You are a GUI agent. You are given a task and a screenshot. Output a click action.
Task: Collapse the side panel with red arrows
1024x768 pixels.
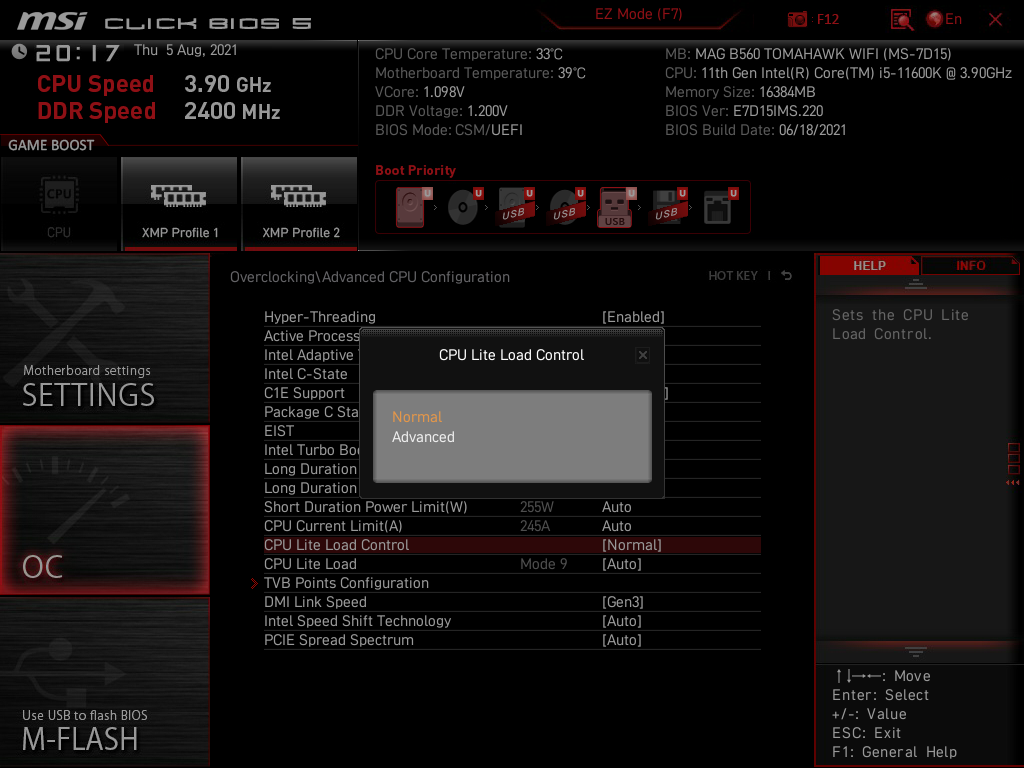(1012, 483)
